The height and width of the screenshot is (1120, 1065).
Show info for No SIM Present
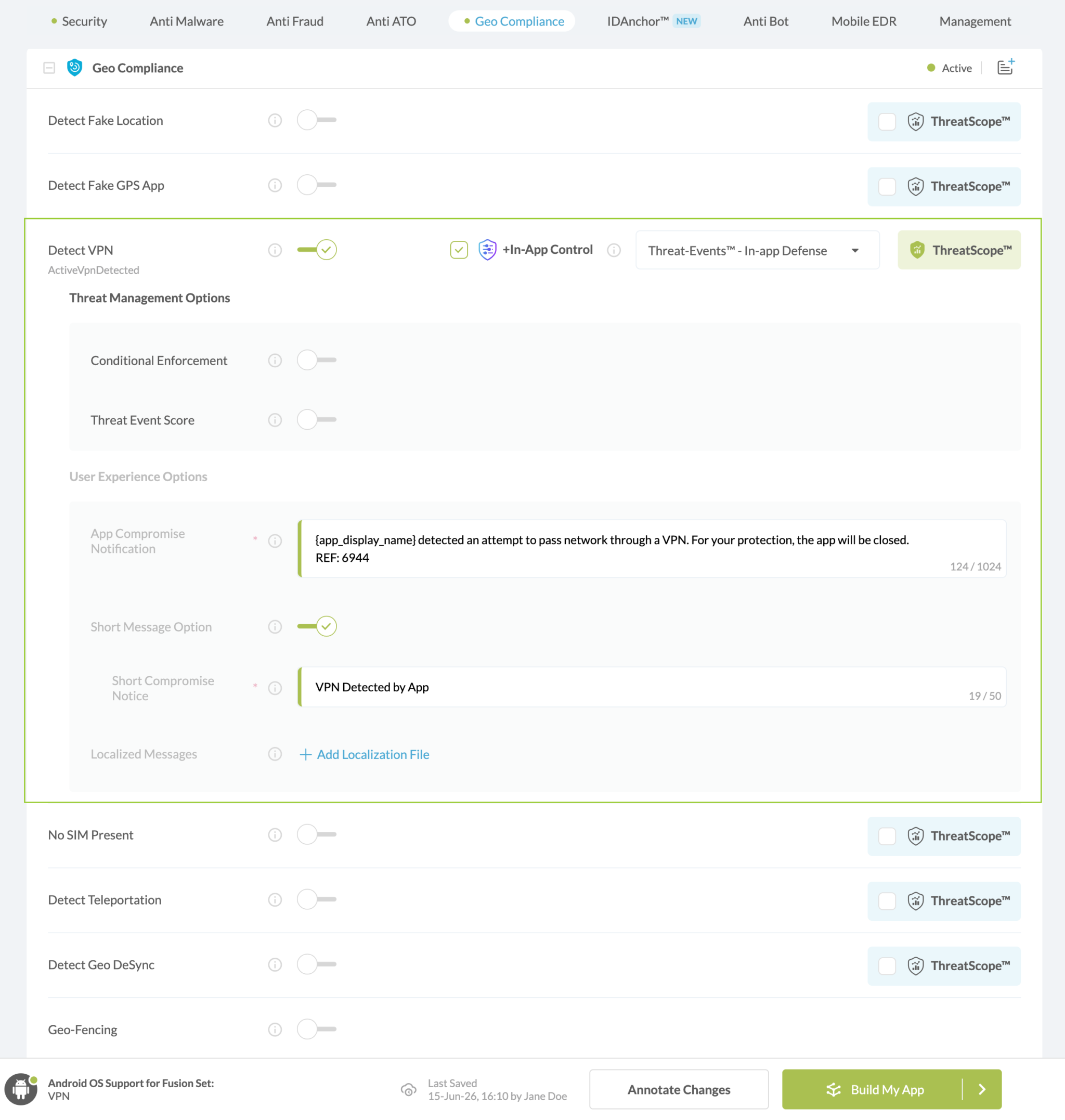(x=275, y=834)
